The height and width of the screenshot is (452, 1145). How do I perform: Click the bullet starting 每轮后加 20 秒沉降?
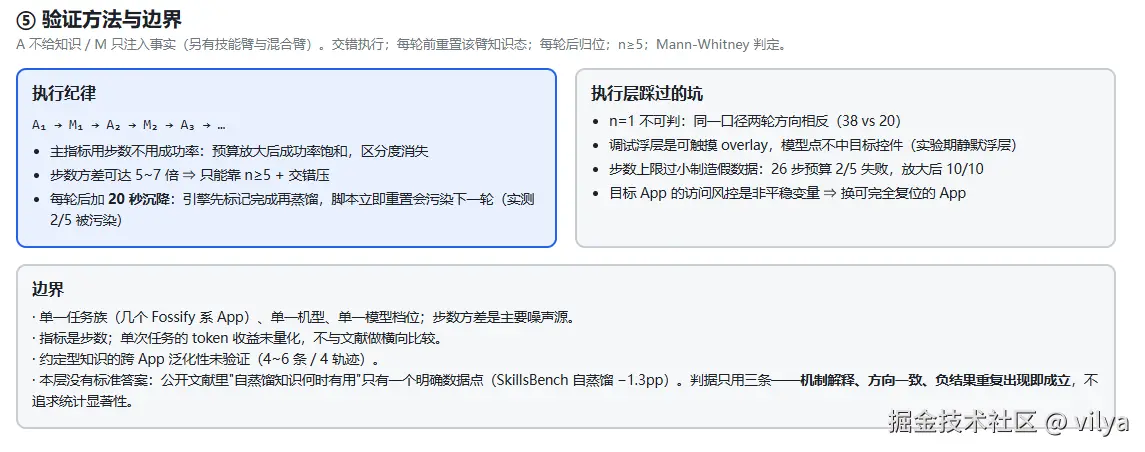pos(292,209)
